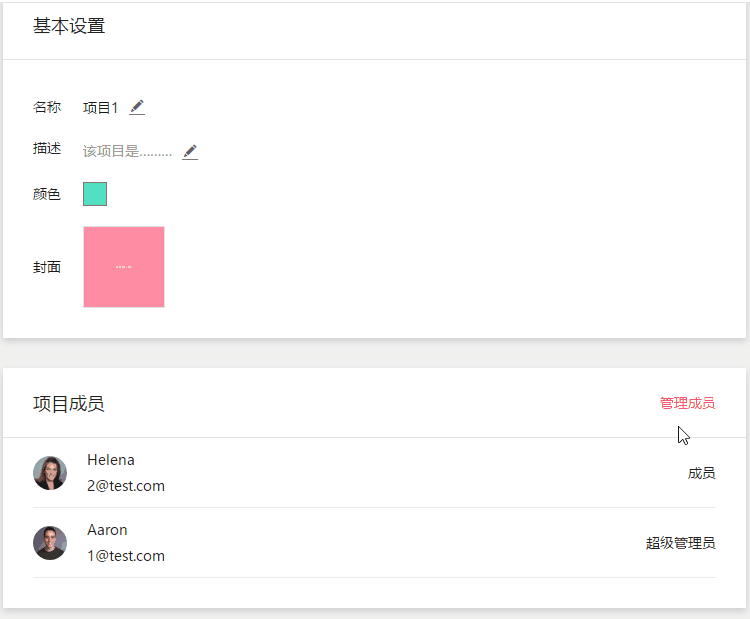Click Aaron's avatar photo
Screen dimensions: 750x619
point(50,543)
